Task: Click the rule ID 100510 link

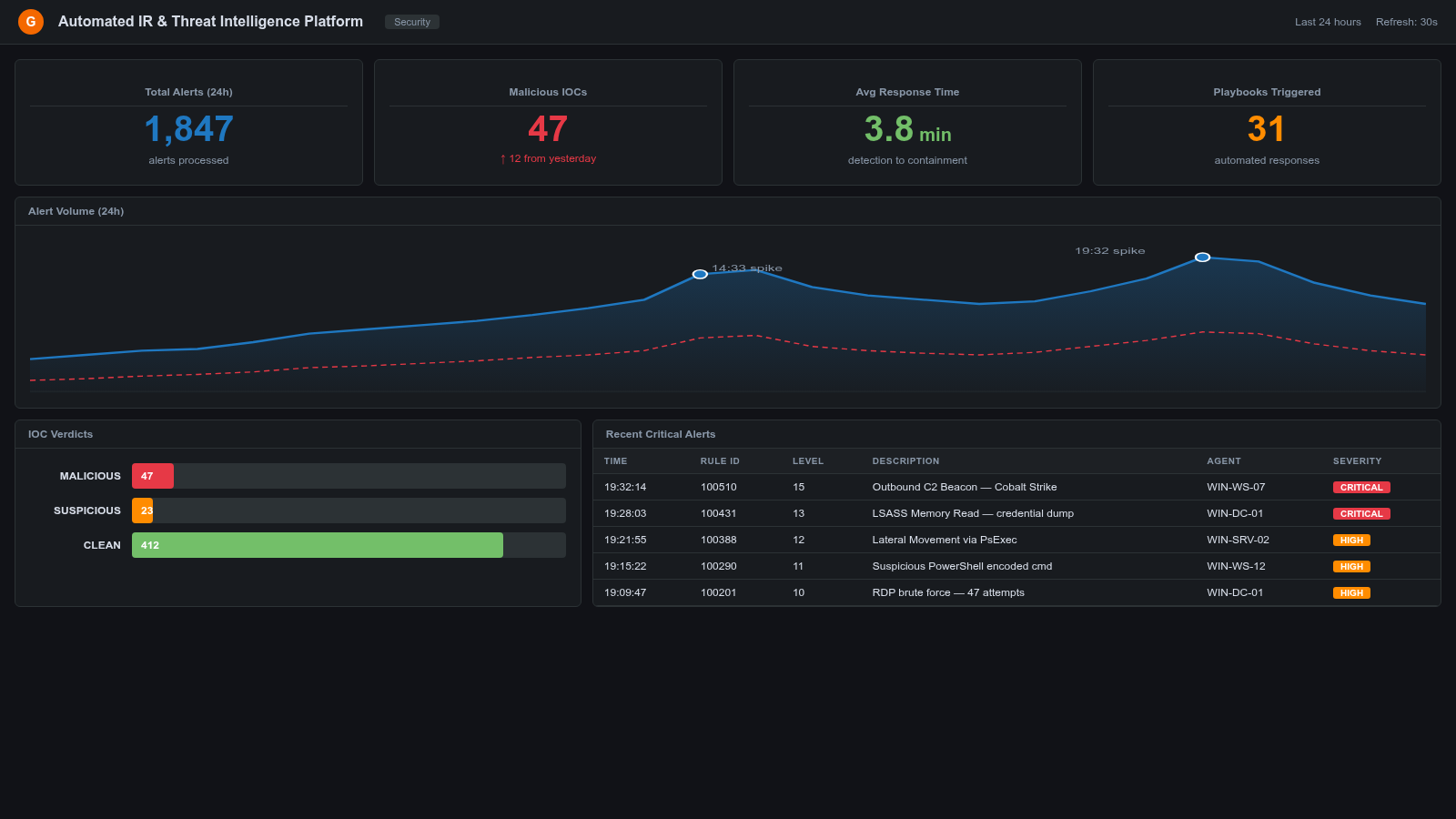Action: (x=719, y=487)
